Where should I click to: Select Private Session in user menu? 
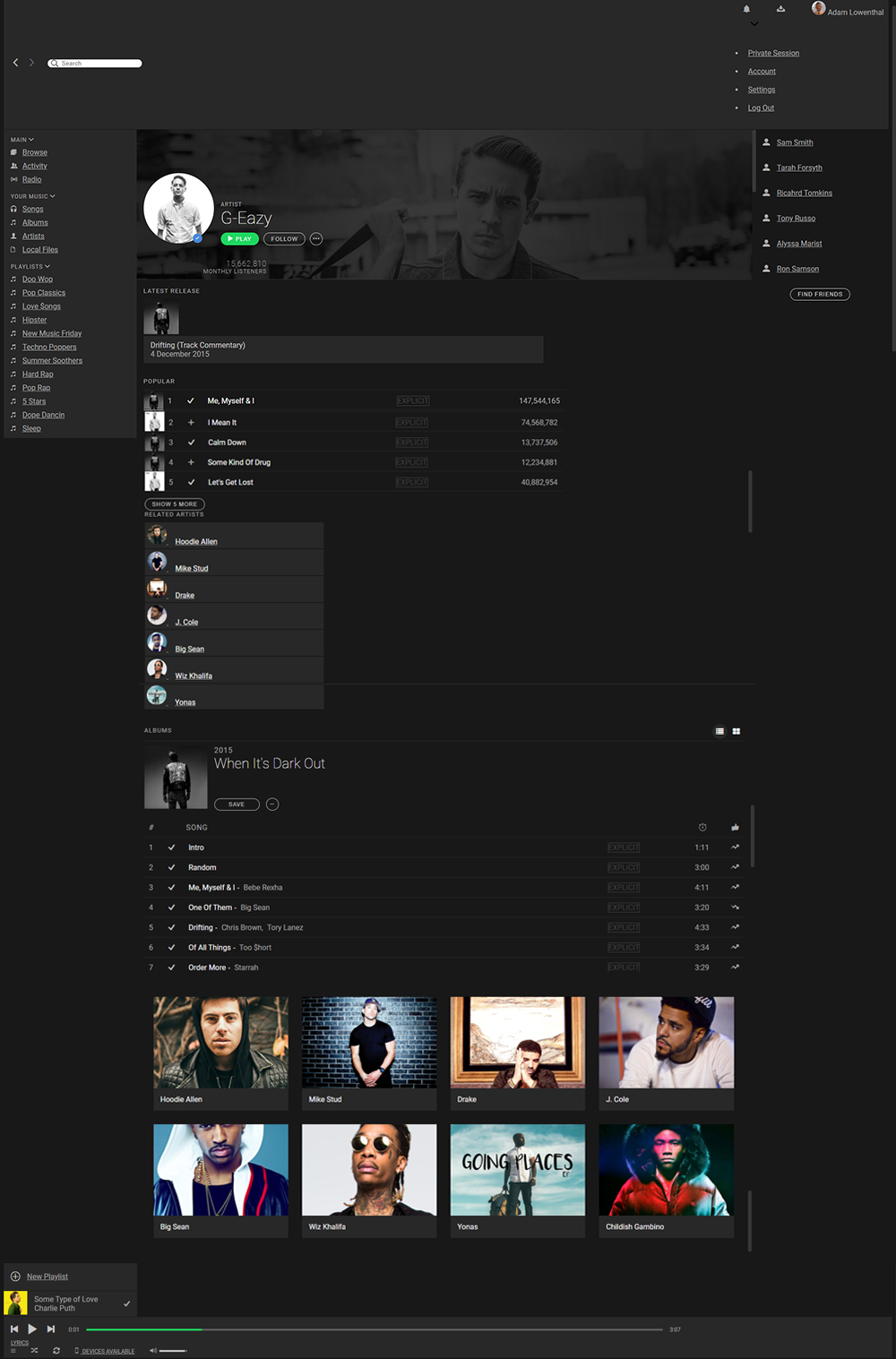tap(773, 53)
